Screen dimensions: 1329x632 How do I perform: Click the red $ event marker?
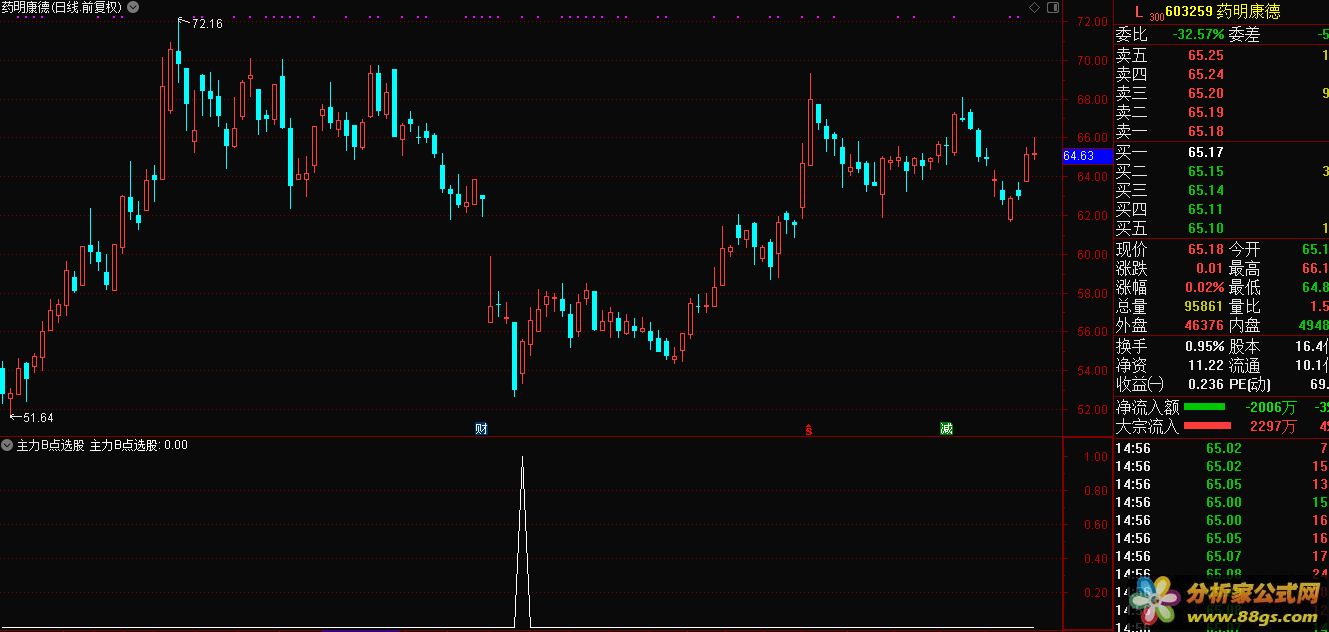[x=809, y=430]
